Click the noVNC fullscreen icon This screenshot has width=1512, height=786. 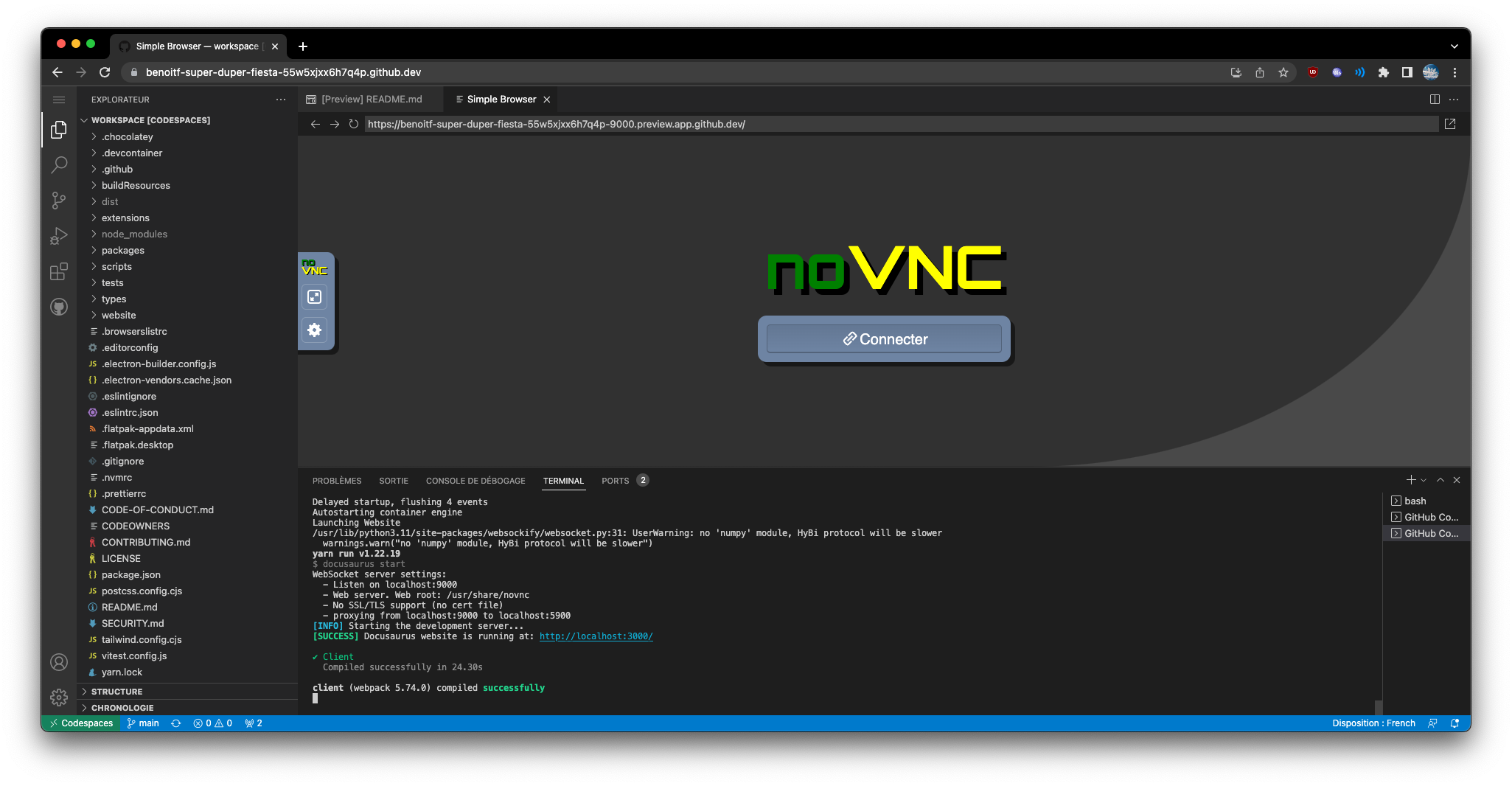coord(315,296)
